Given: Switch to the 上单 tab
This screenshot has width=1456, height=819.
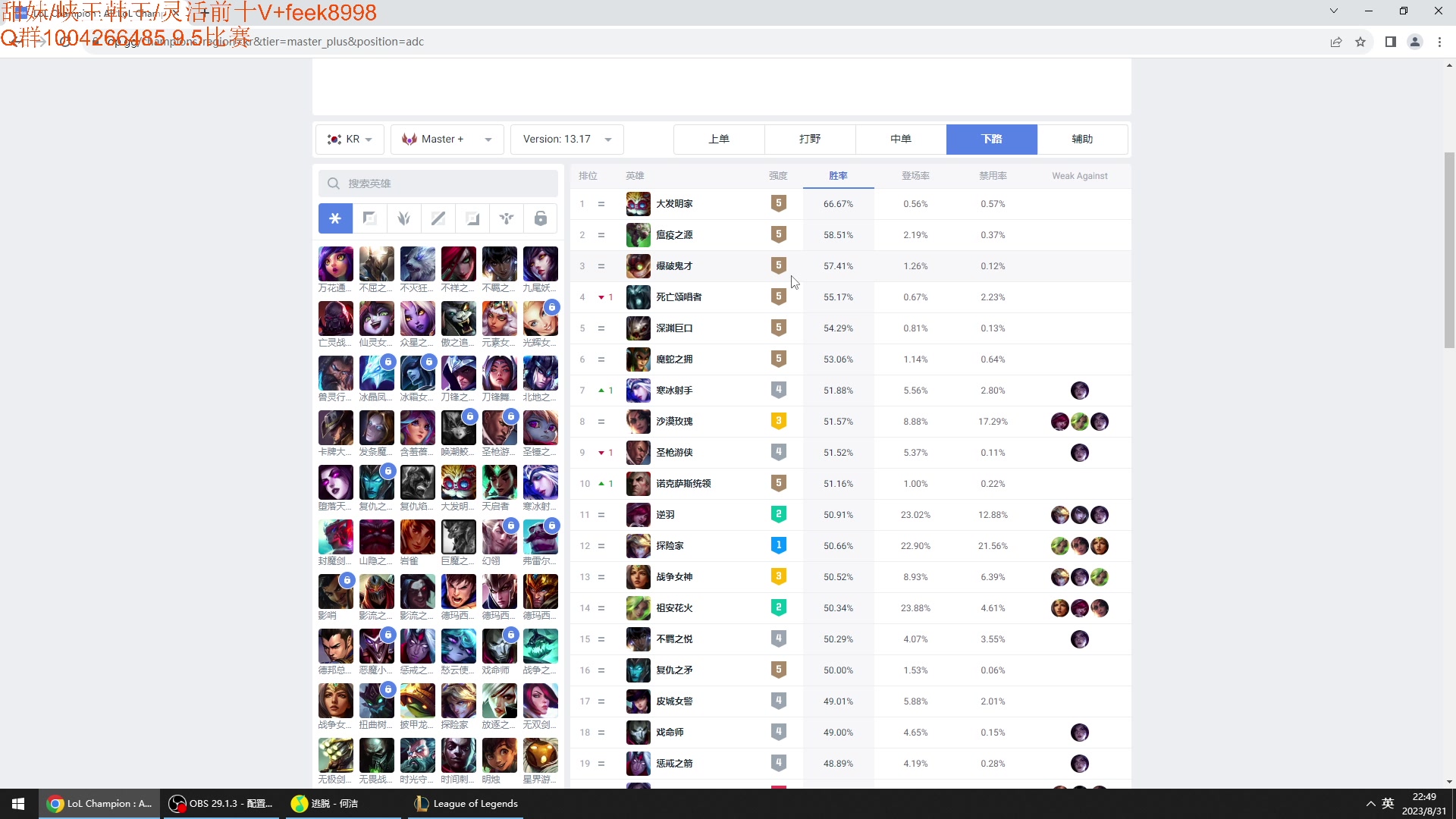Looking at the screenshot, I should (719, 140).
